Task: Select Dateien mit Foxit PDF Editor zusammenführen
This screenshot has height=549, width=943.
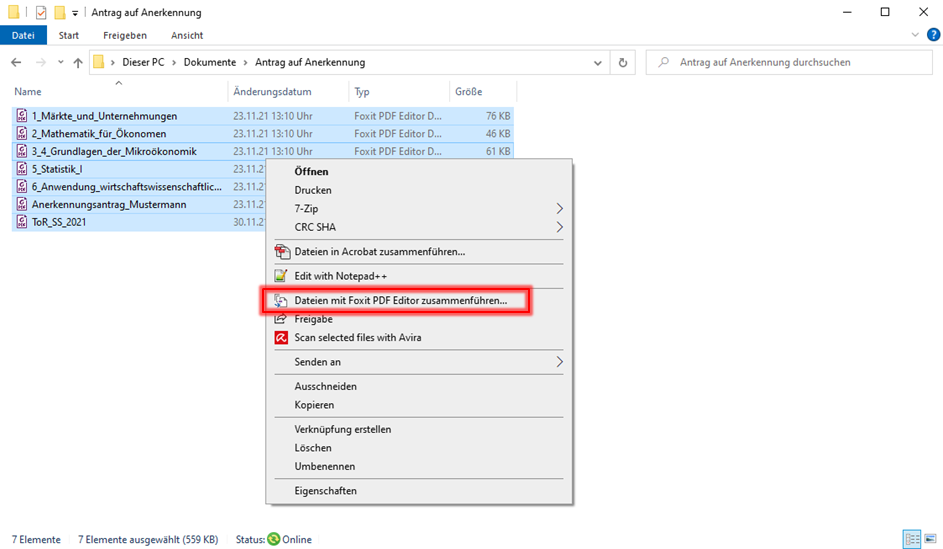Action: click(x=401, y=300)
